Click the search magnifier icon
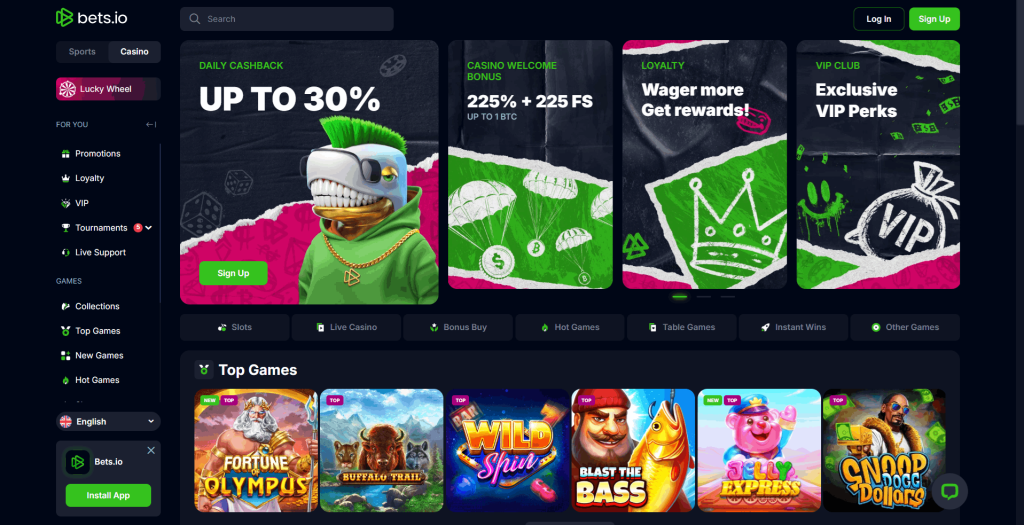1024x525 pixels. pos(195,19)
